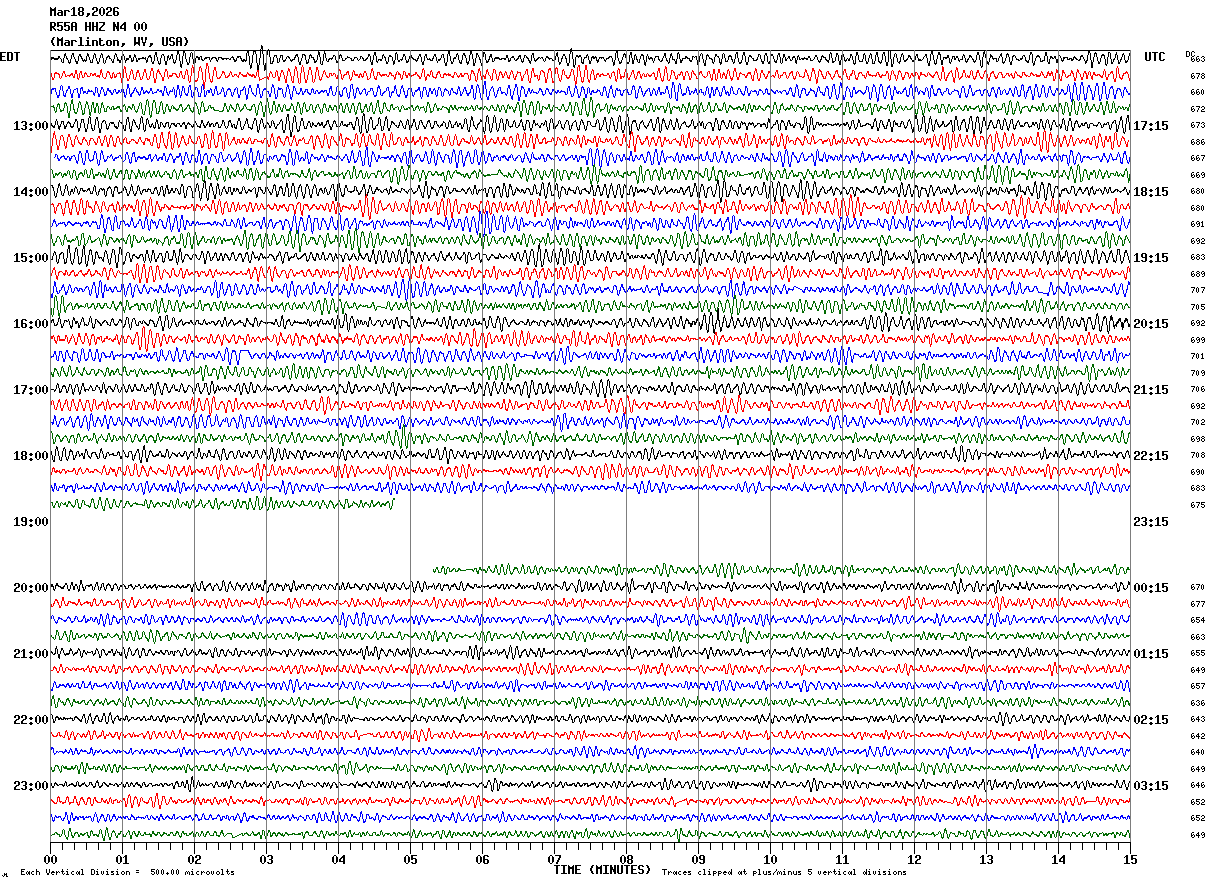Click the '18:00' EDT row label
This screenshot has height=886, width=1210.
coord(31,456)
